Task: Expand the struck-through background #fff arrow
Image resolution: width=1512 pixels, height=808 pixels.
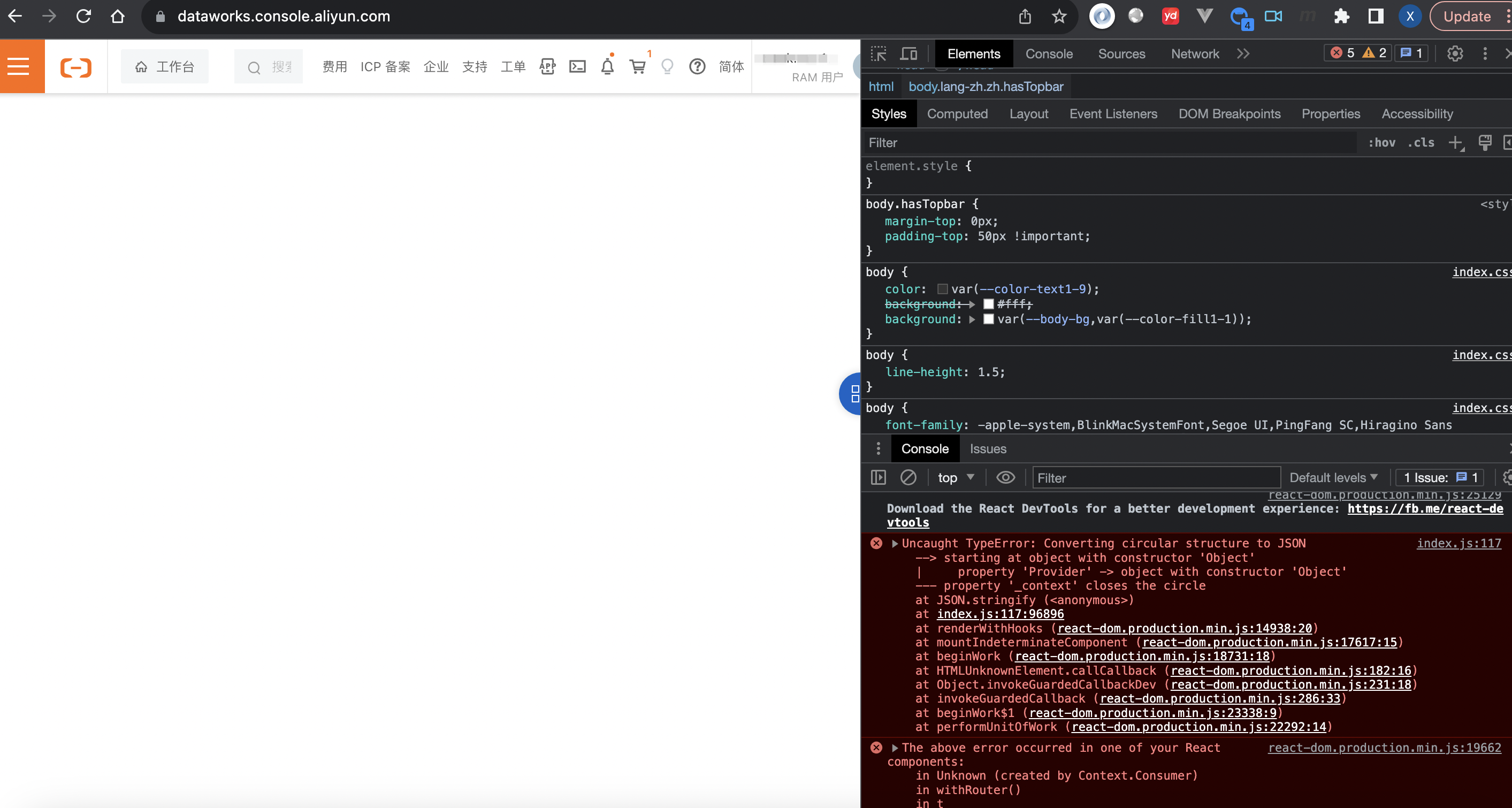Action: point(973,304)
